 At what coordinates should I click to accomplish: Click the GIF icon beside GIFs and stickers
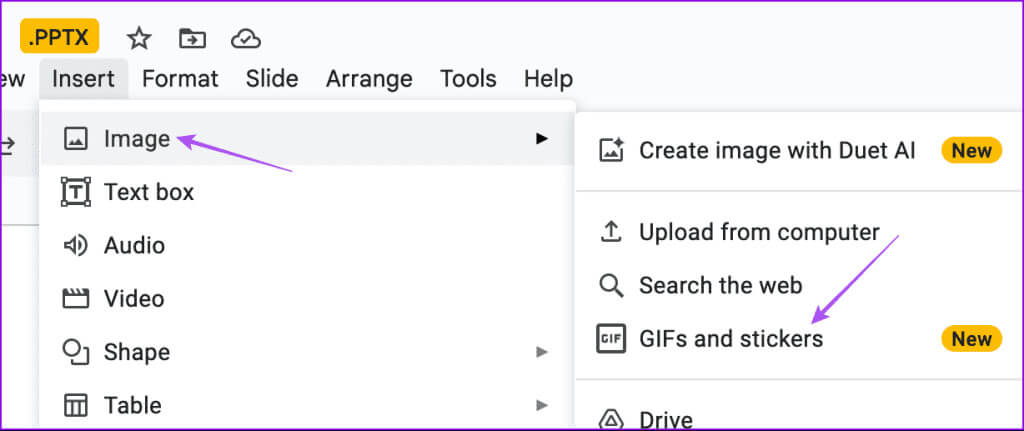pos(611,339)
